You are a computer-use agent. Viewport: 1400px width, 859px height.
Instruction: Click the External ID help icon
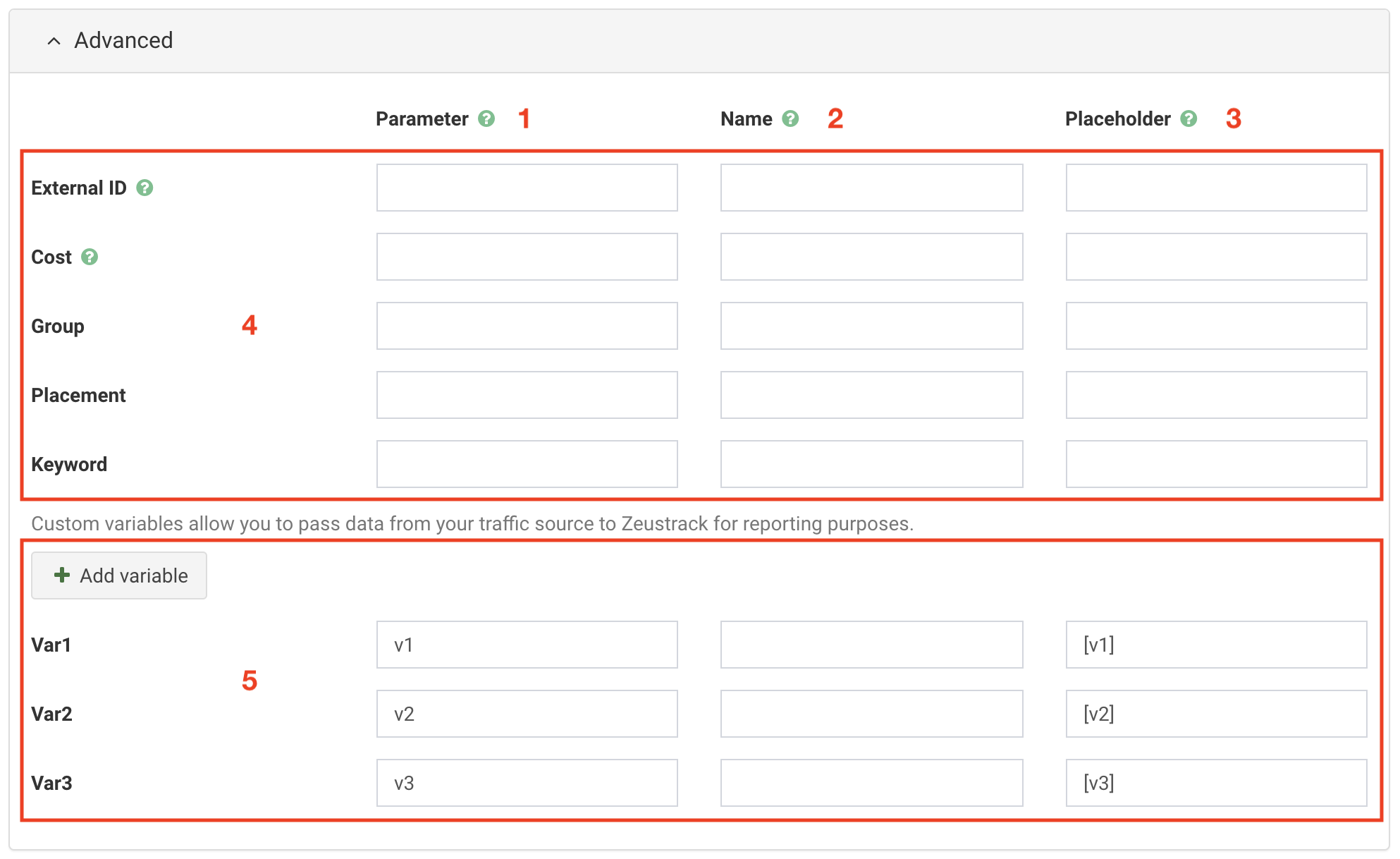coord(145,188)
